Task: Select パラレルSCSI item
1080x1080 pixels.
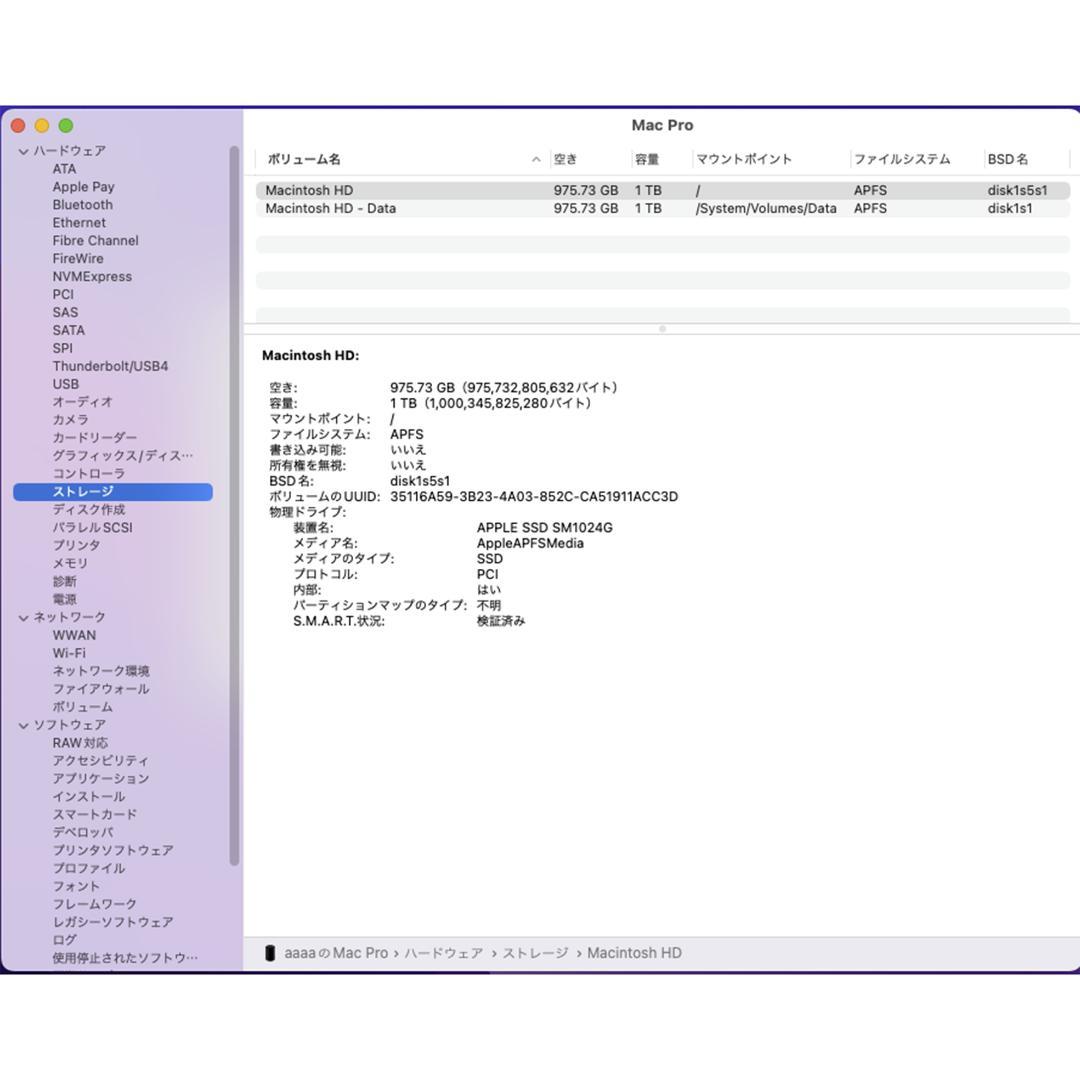Action: point(92,527)
